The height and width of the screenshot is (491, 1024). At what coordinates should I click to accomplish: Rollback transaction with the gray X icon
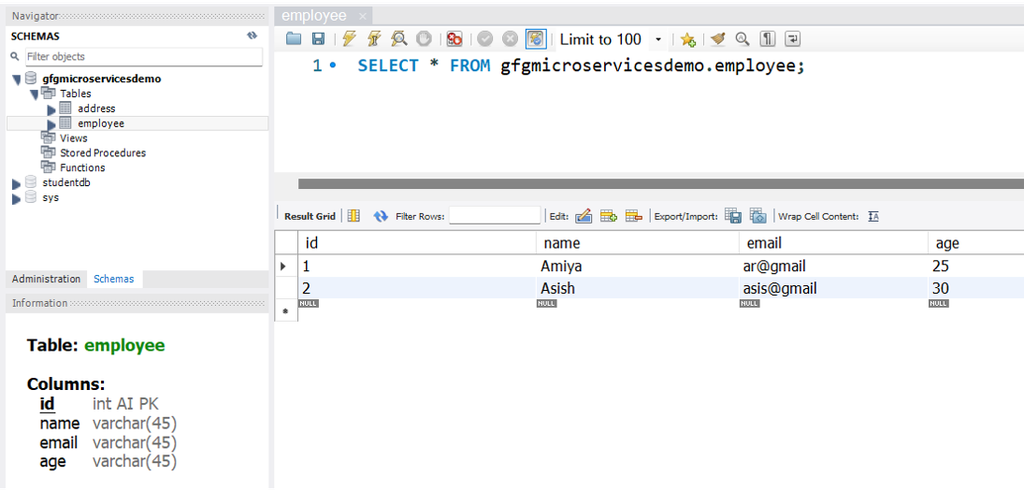(x=509, y=39)
